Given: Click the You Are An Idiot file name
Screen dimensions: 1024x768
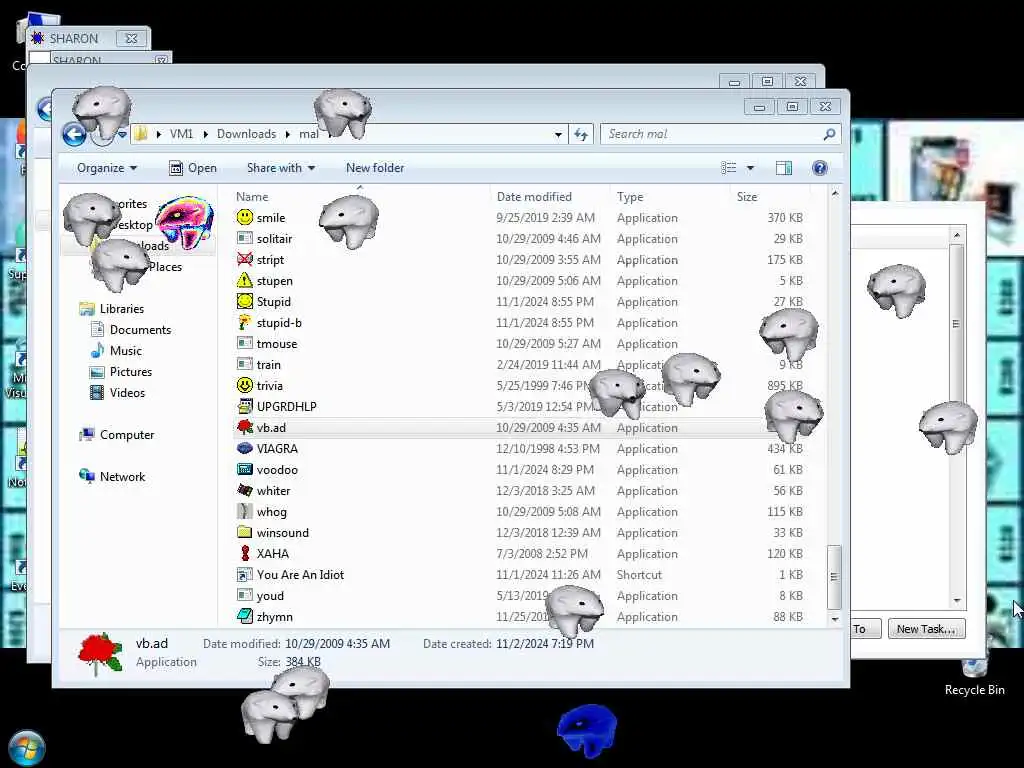Looking at the screenshot, I should pos(300,575).
